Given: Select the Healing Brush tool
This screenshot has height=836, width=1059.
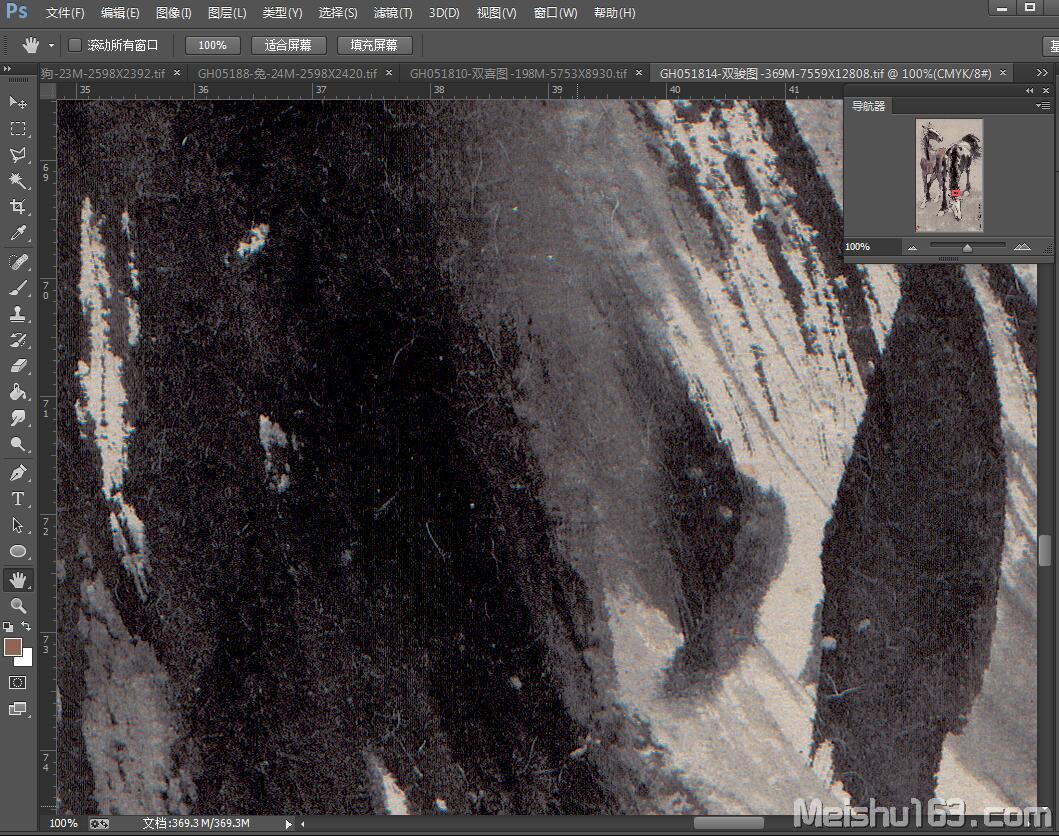Looking at the screenshot, I should tap(18, 261).
